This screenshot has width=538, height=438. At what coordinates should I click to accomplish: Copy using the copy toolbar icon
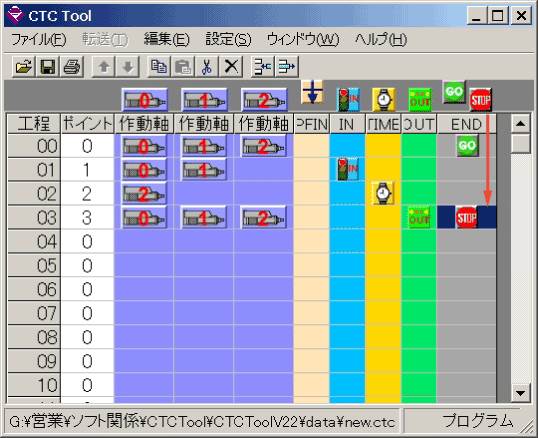(x=159, y=67)
